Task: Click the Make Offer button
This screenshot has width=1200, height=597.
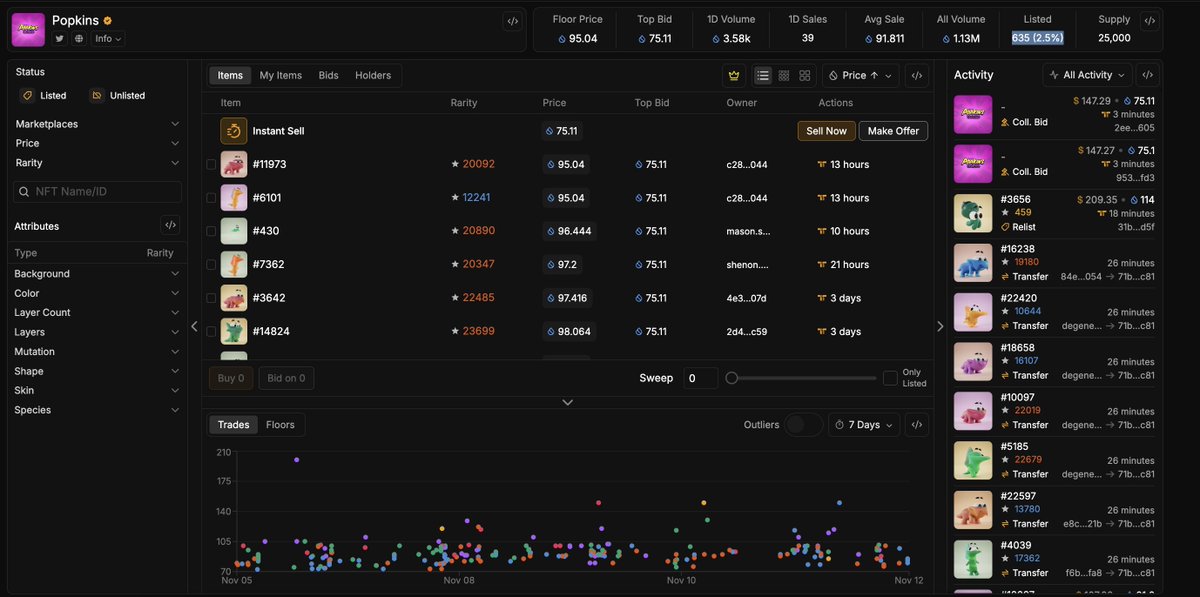Action: pos(894,131)
